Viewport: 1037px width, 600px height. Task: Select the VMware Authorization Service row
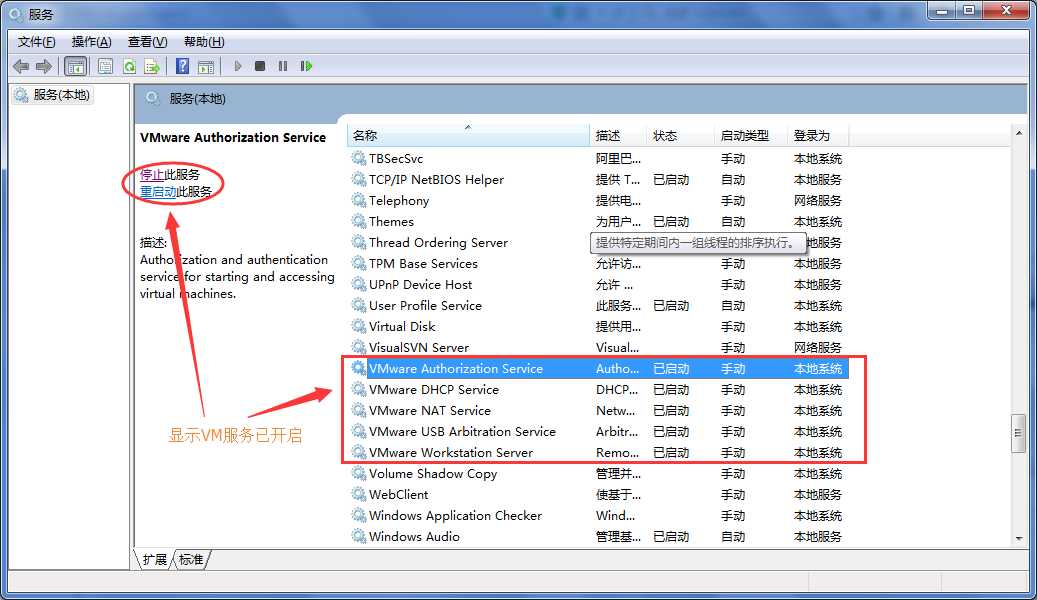click(597, 368)
